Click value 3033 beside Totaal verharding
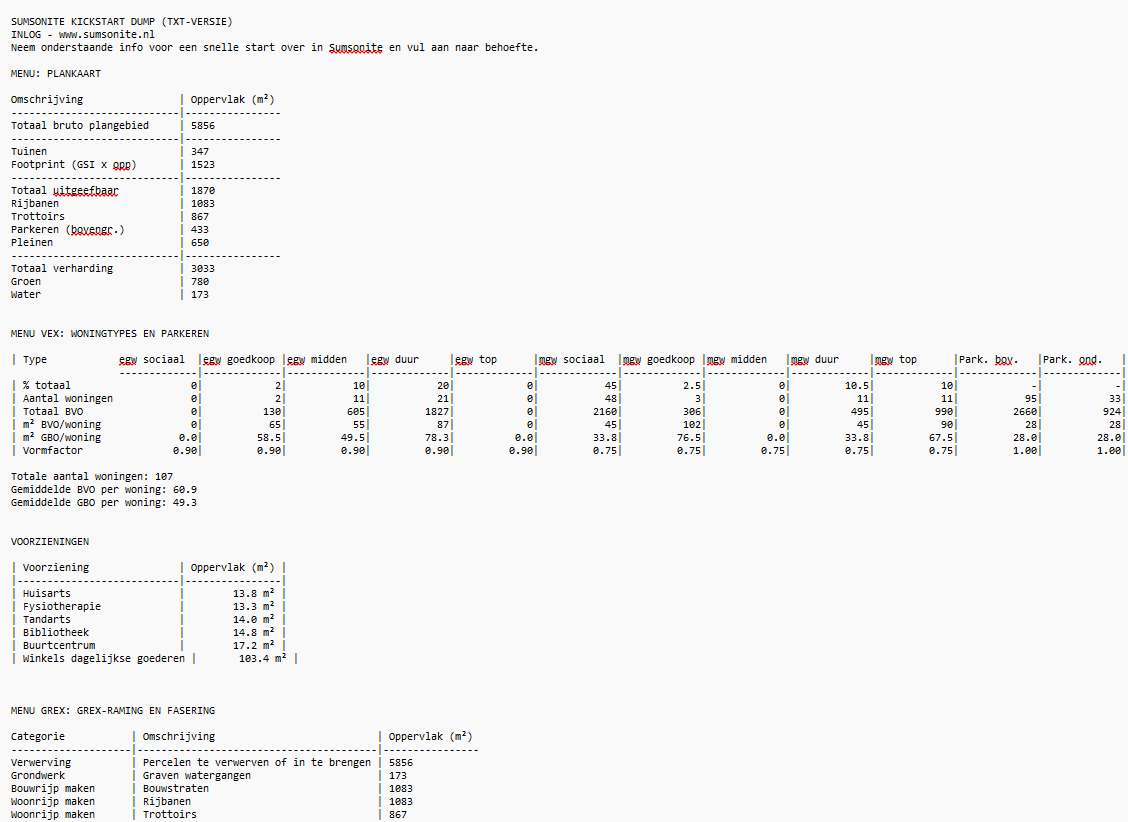The image size is (1128, 822). pos(203,268)
